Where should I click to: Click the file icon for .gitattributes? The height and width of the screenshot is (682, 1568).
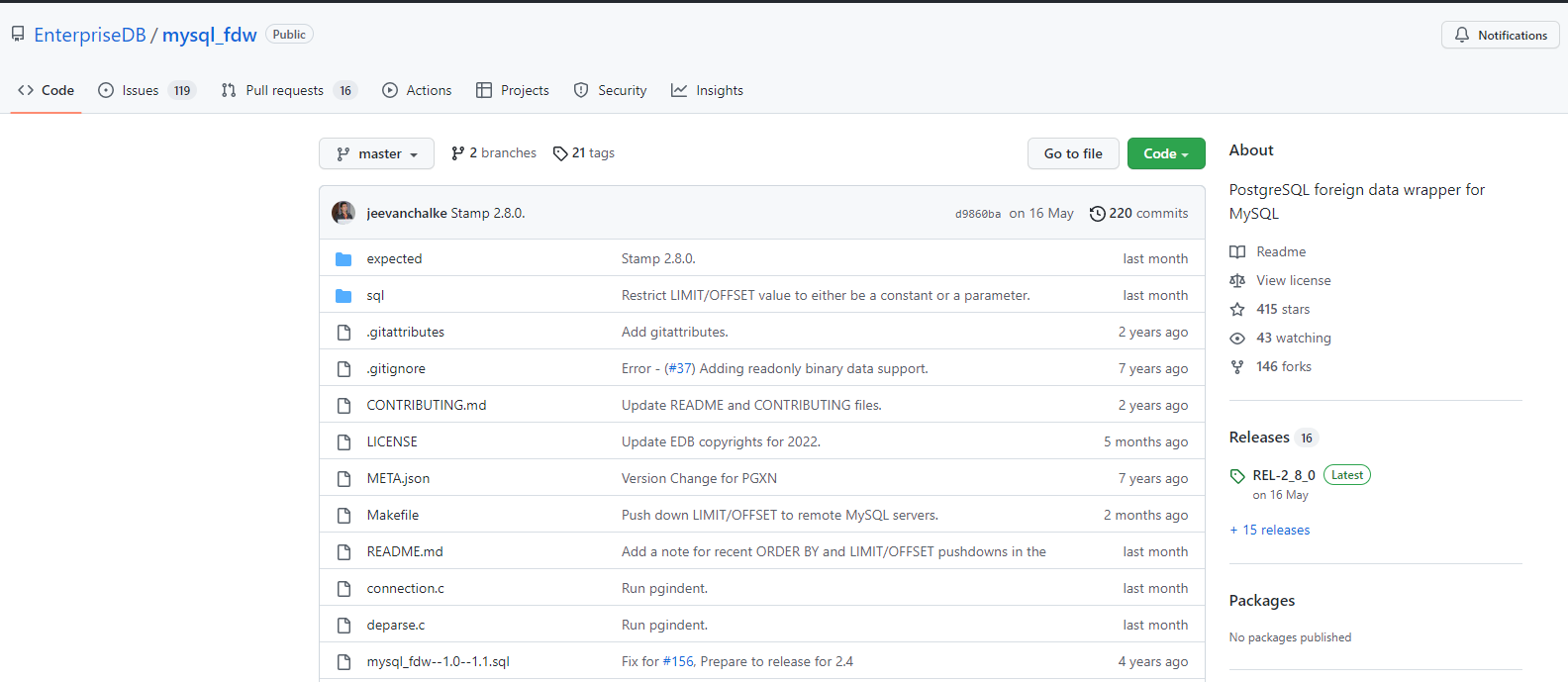[x=343, y=333]
